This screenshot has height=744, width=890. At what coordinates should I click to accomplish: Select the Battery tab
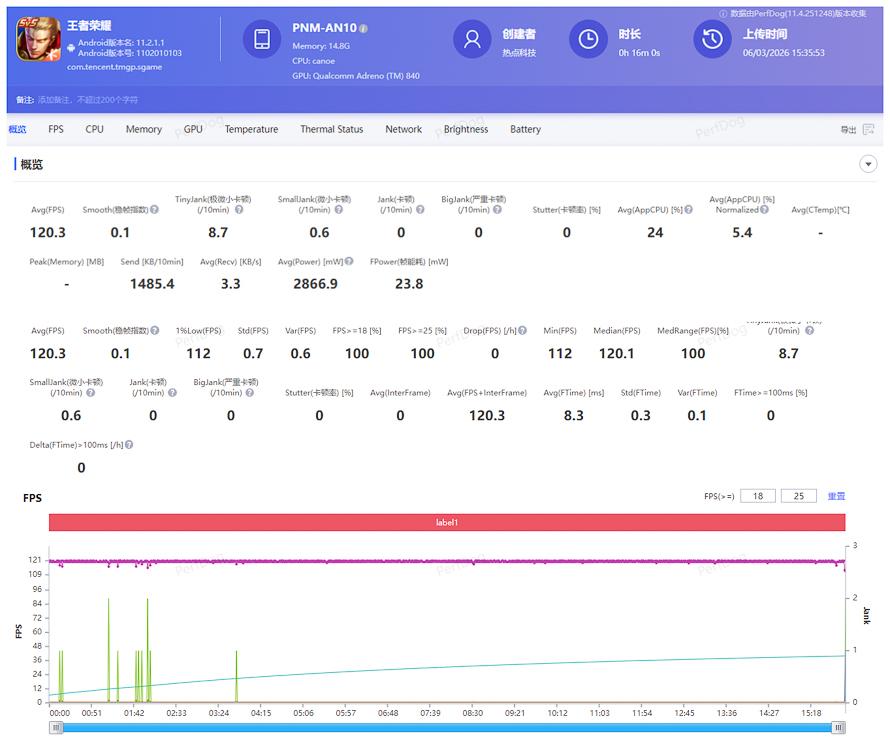525,130
